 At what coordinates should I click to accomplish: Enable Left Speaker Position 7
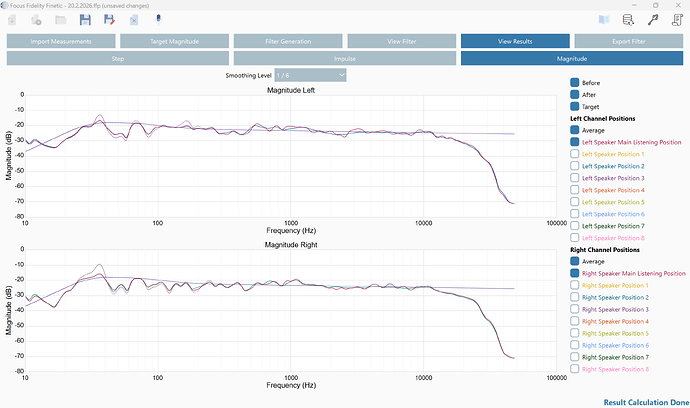[x=575, y=225]
